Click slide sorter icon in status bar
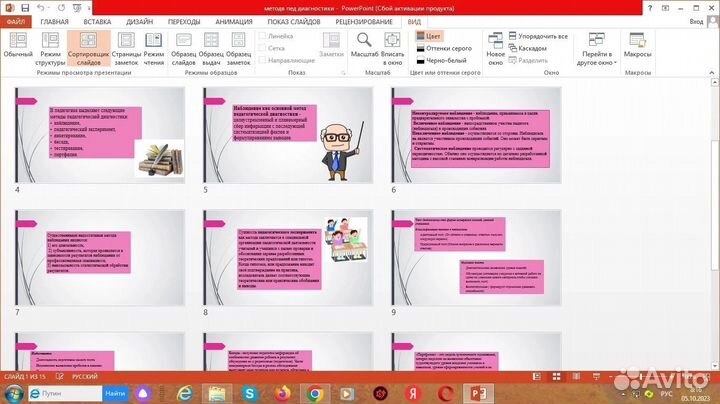This screenshot has width=720, height=404. tap(557, 377)
